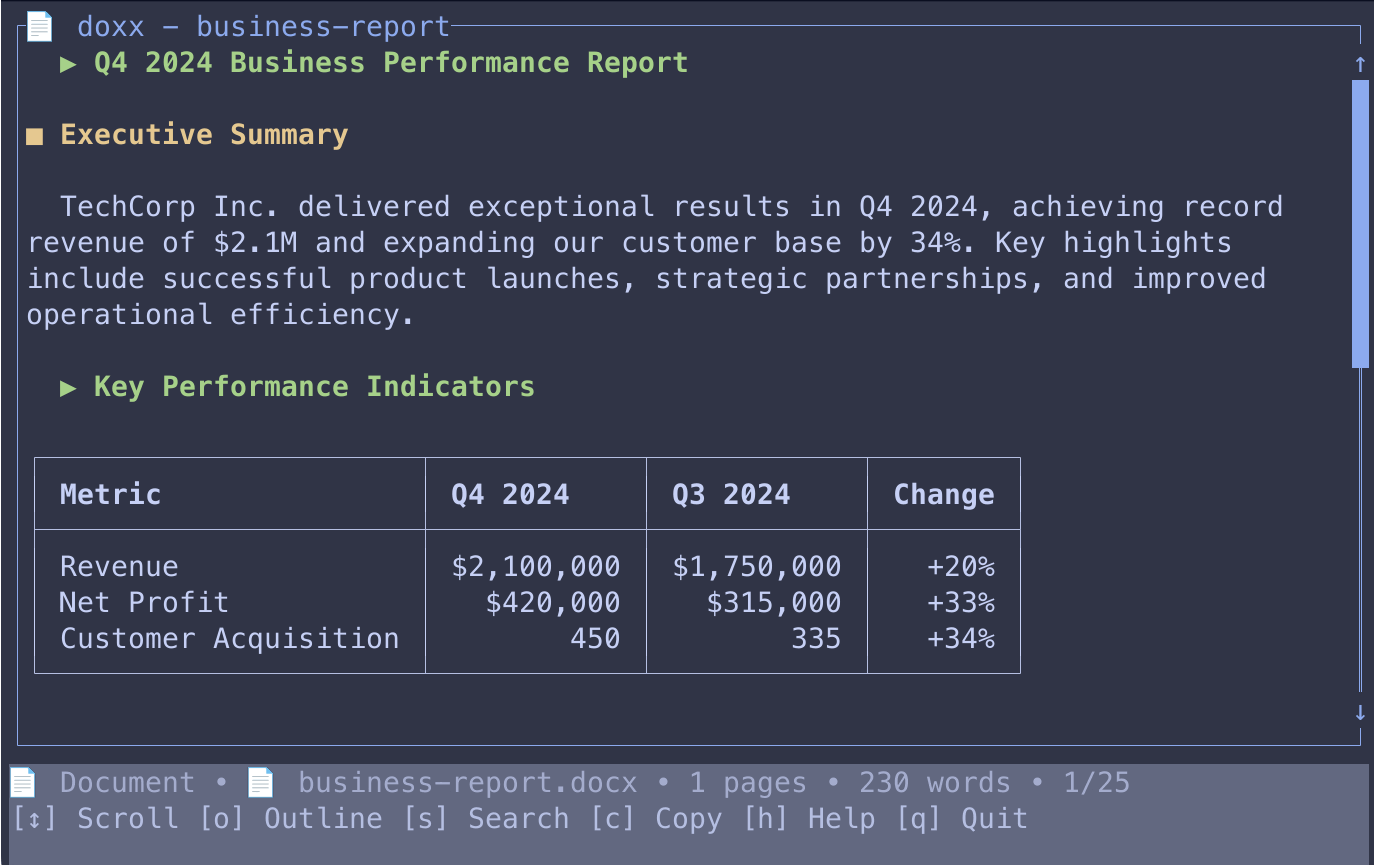Click the square marker beside Executive Summary
This screenshot has width=1374, height=865.
coord(35,136)
